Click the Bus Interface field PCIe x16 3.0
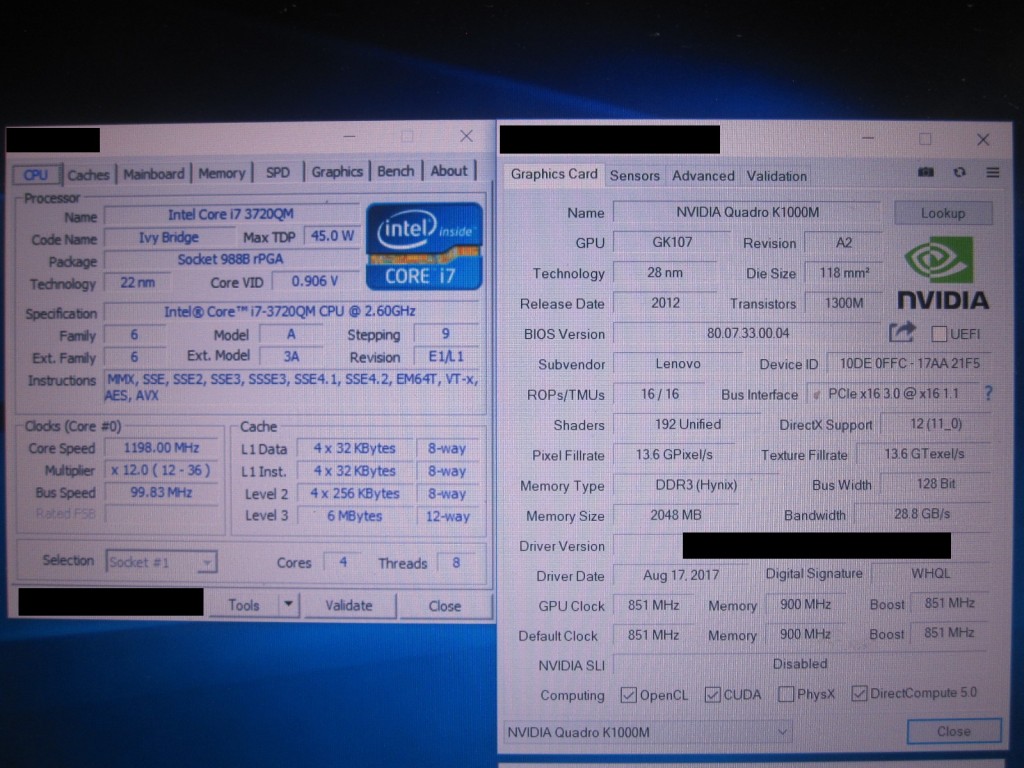Image resolution: width=1024 pixels, height=768 pixels. pyautogui.click(x=893, y=394)
